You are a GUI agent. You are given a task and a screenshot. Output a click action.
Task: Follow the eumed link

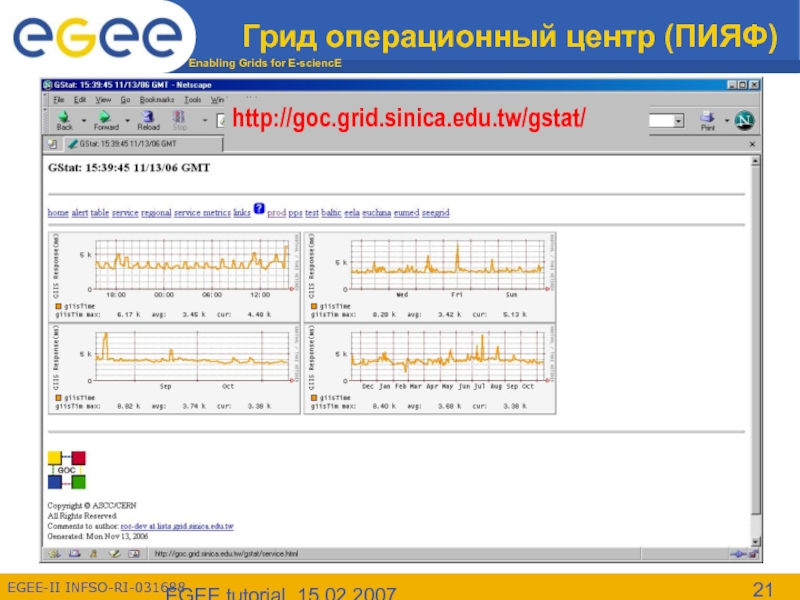pos(407,213)
